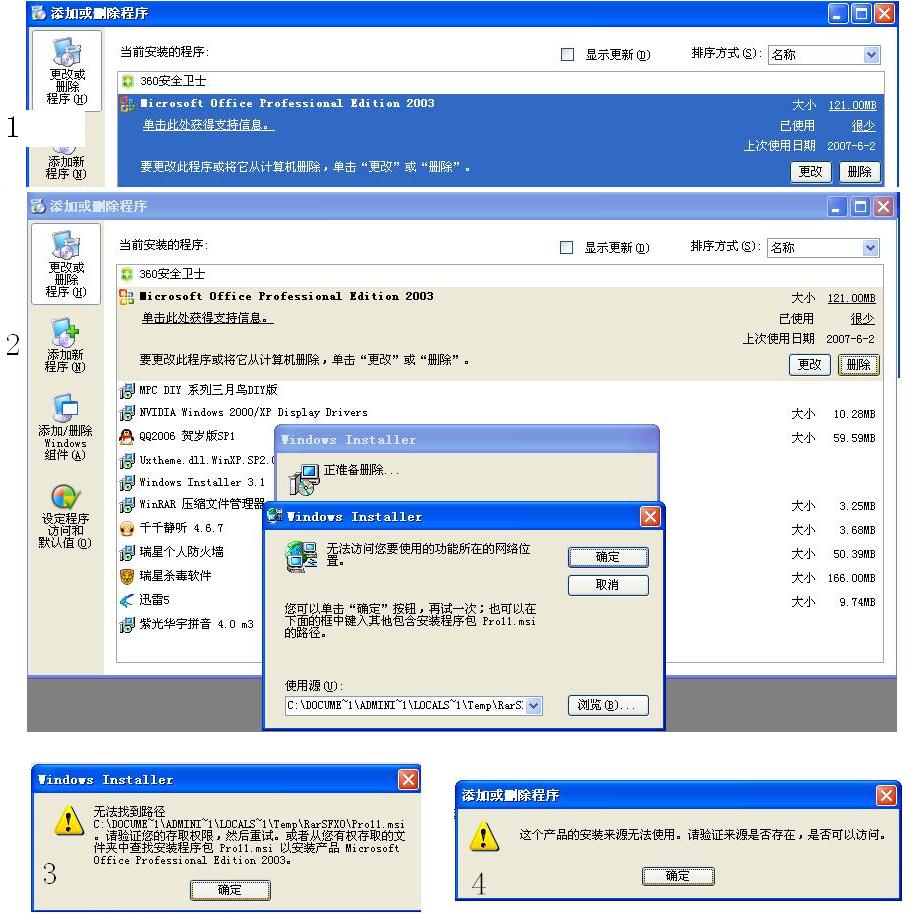Click 删除 button in second window
This screenshot has width=913, height=913.
pos(858,365)
